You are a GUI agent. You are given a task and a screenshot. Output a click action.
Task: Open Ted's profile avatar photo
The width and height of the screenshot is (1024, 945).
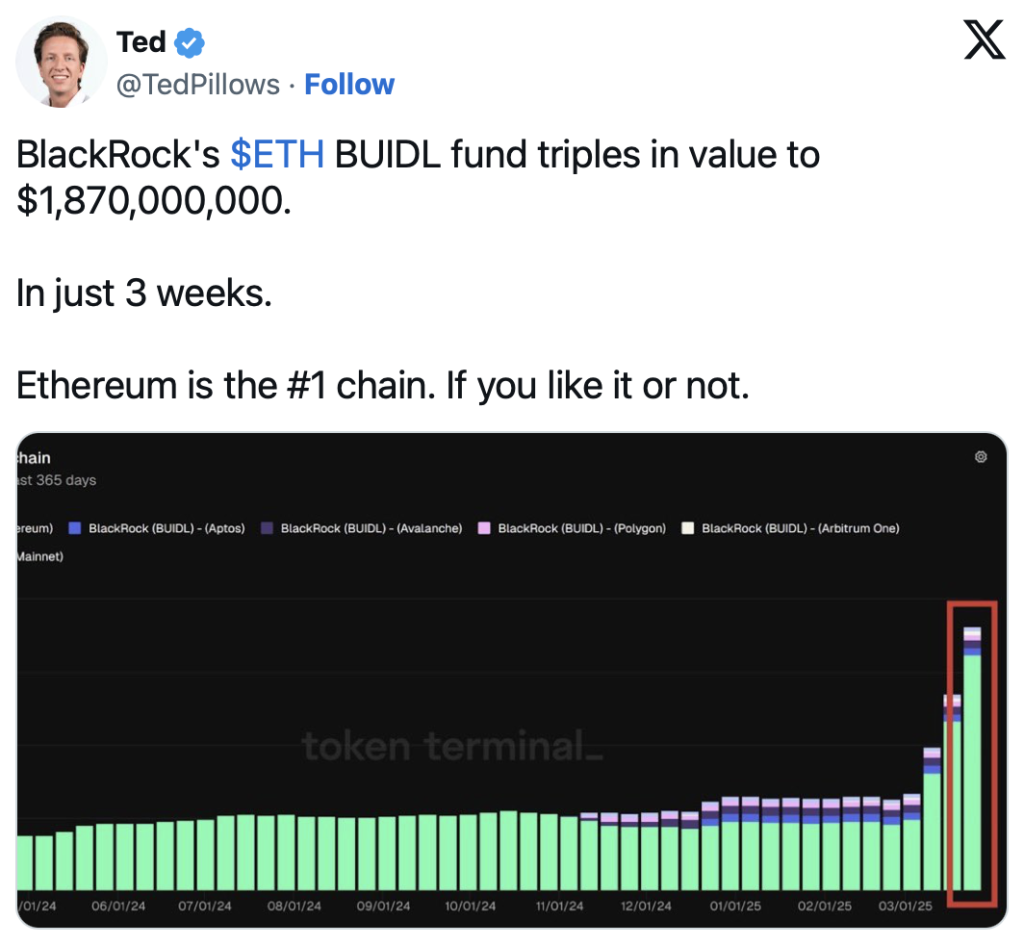[61, 63]
